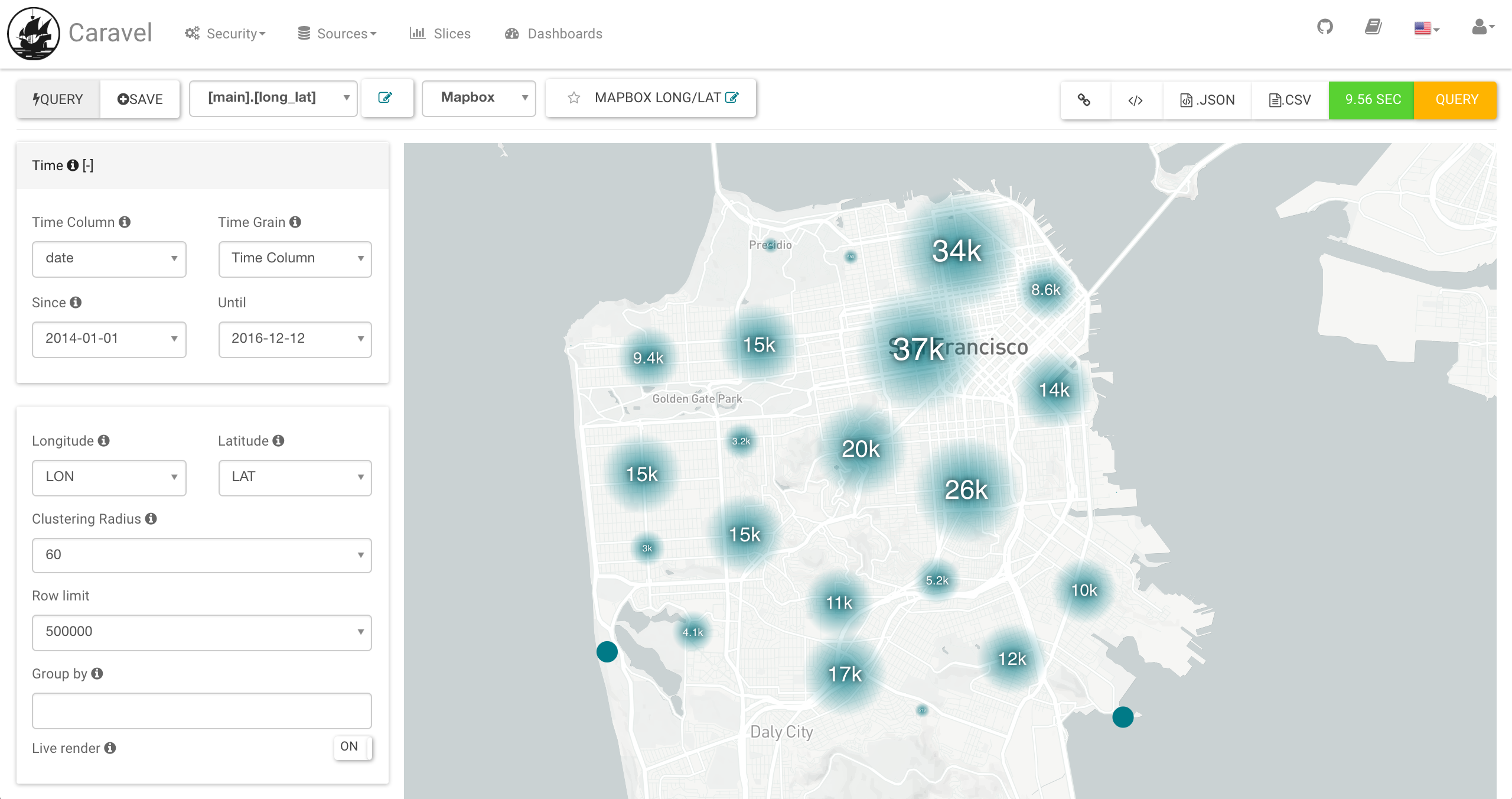Click the short URL link icon
This screenshot has height=799, width=1512.
(1084, 100)
